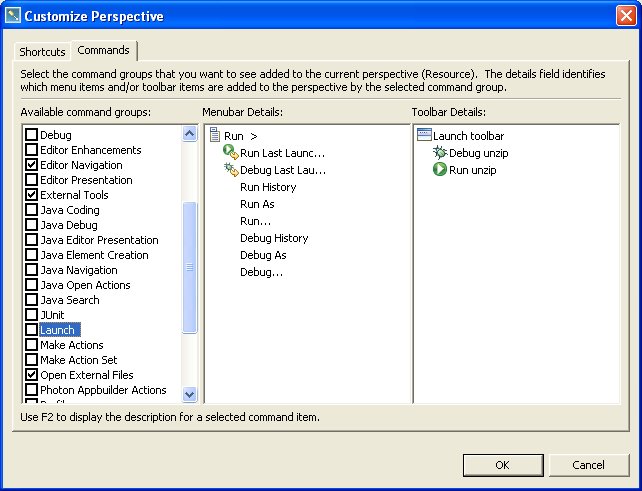Select the Commands tab
The height and width of the screenshot is (491, 642).
tap(103, 50)
